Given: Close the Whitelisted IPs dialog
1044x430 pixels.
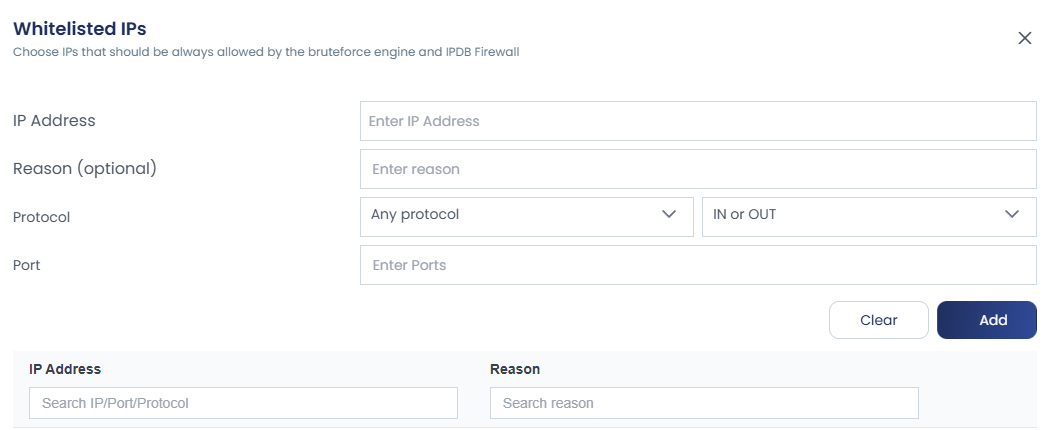Looking at the screenshot, I should pyautogui.click(x=1024, y=38).
